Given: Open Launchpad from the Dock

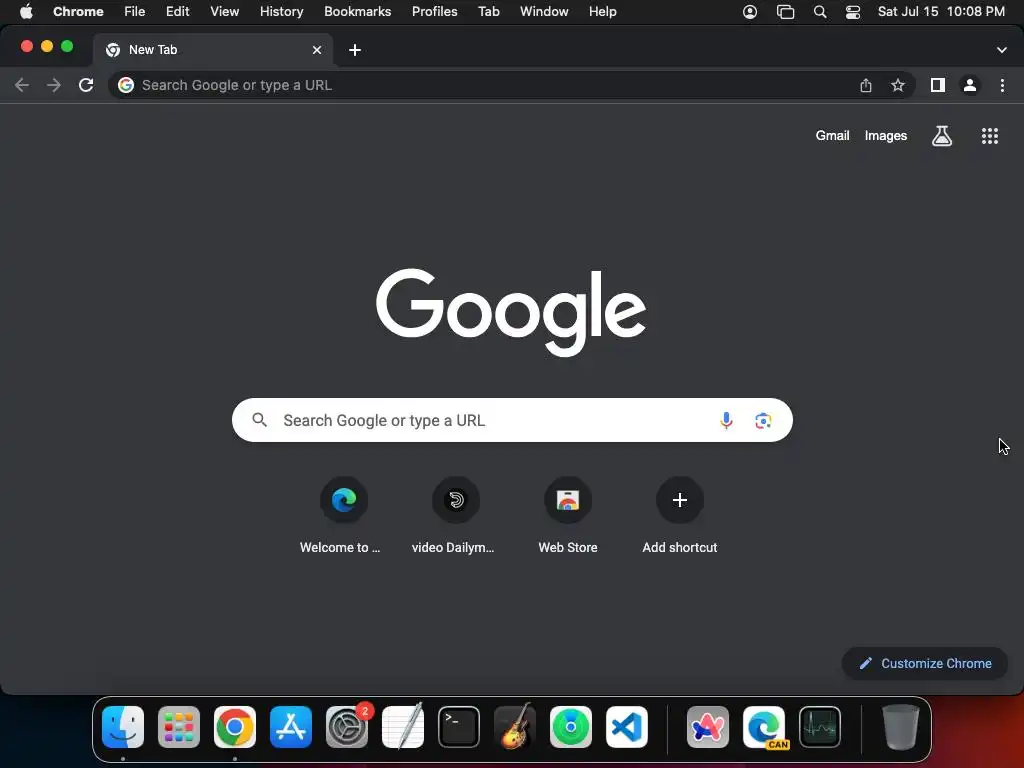Looking at the screenshot, I should tap(179, 727).
